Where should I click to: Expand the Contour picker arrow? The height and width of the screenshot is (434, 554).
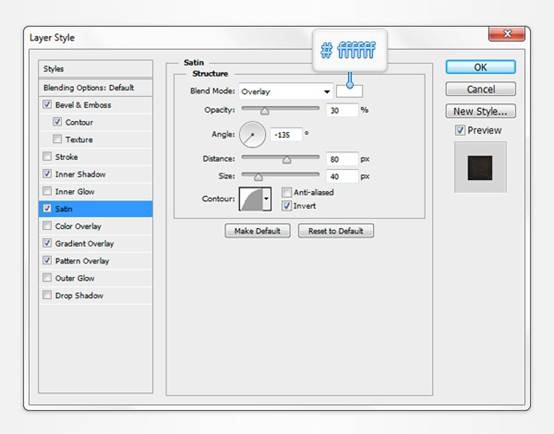coord(267,199)
